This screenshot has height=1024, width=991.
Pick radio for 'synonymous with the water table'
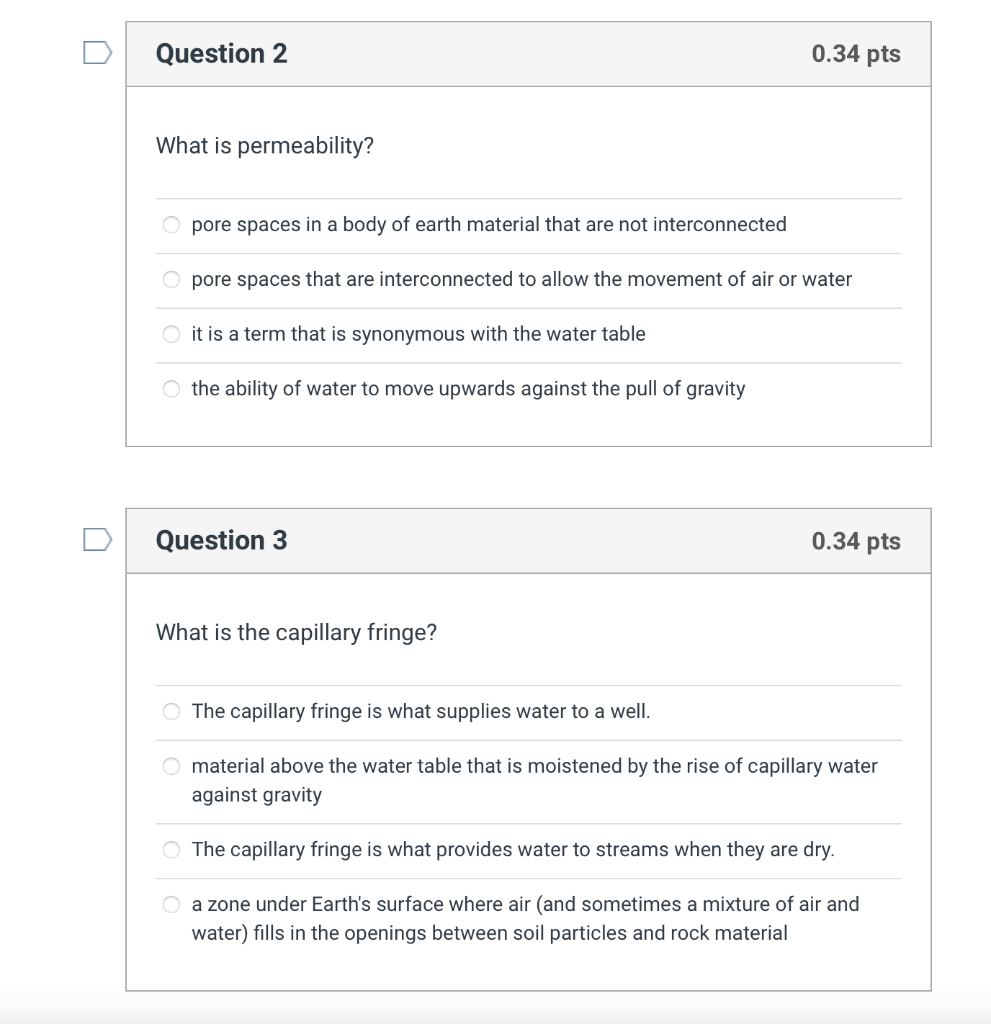[x=172, y=334]
